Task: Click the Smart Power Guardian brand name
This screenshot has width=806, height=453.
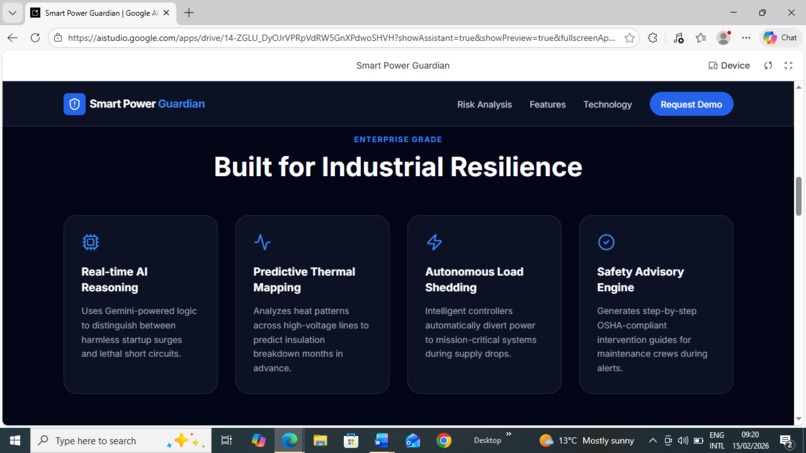Action: tap(147, 104)
